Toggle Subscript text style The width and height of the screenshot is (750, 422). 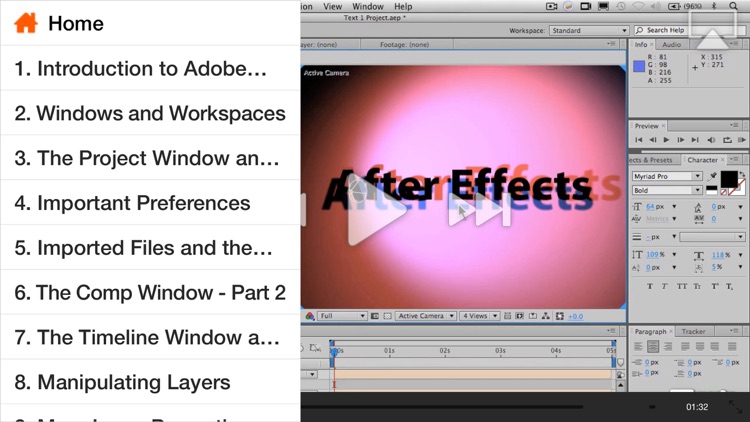[729, 287]
